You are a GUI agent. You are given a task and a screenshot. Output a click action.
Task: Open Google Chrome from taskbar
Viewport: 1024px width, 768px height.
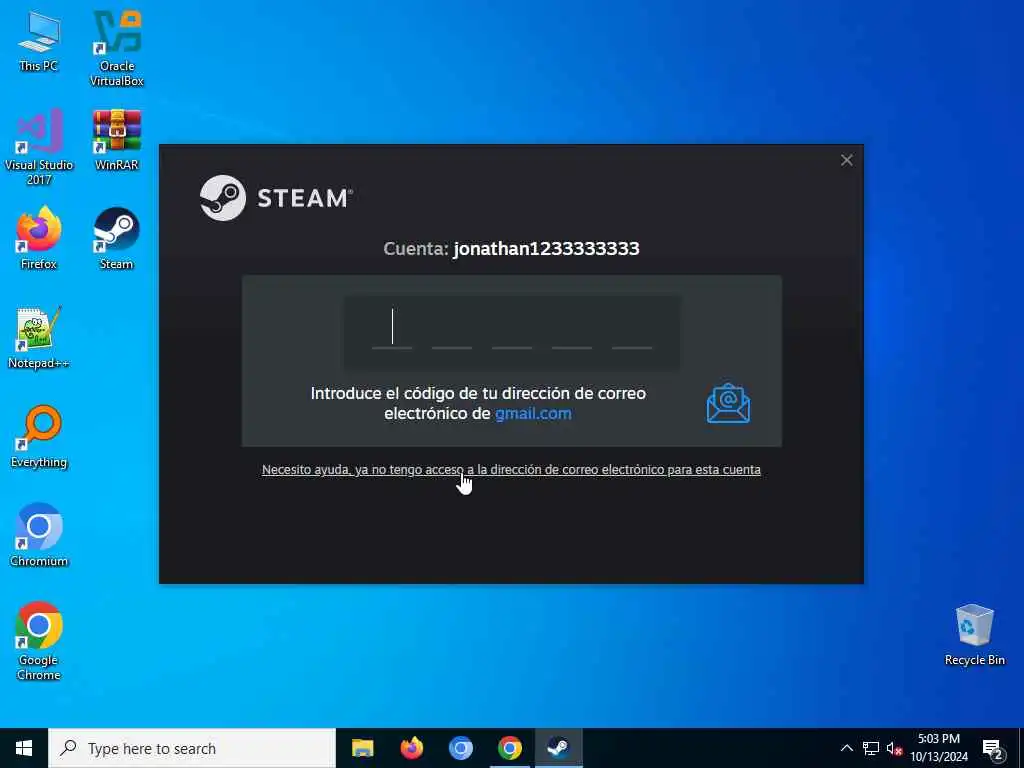point(509,748)
